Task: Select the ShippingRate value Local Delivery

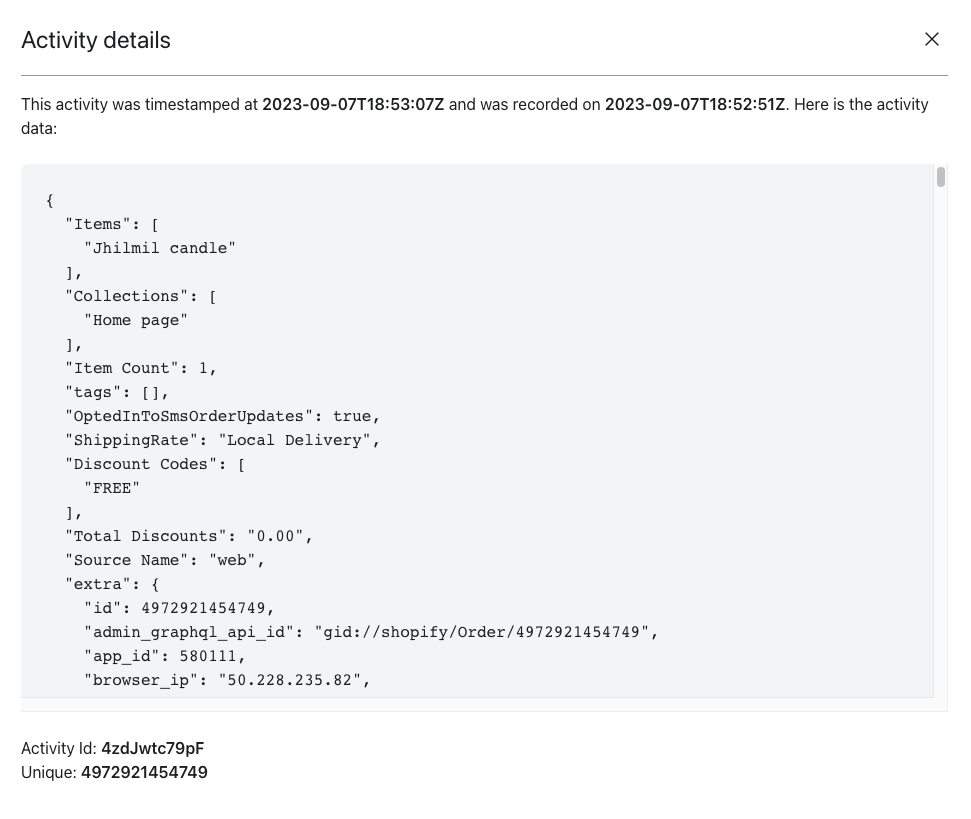Action: coord(301,440)
